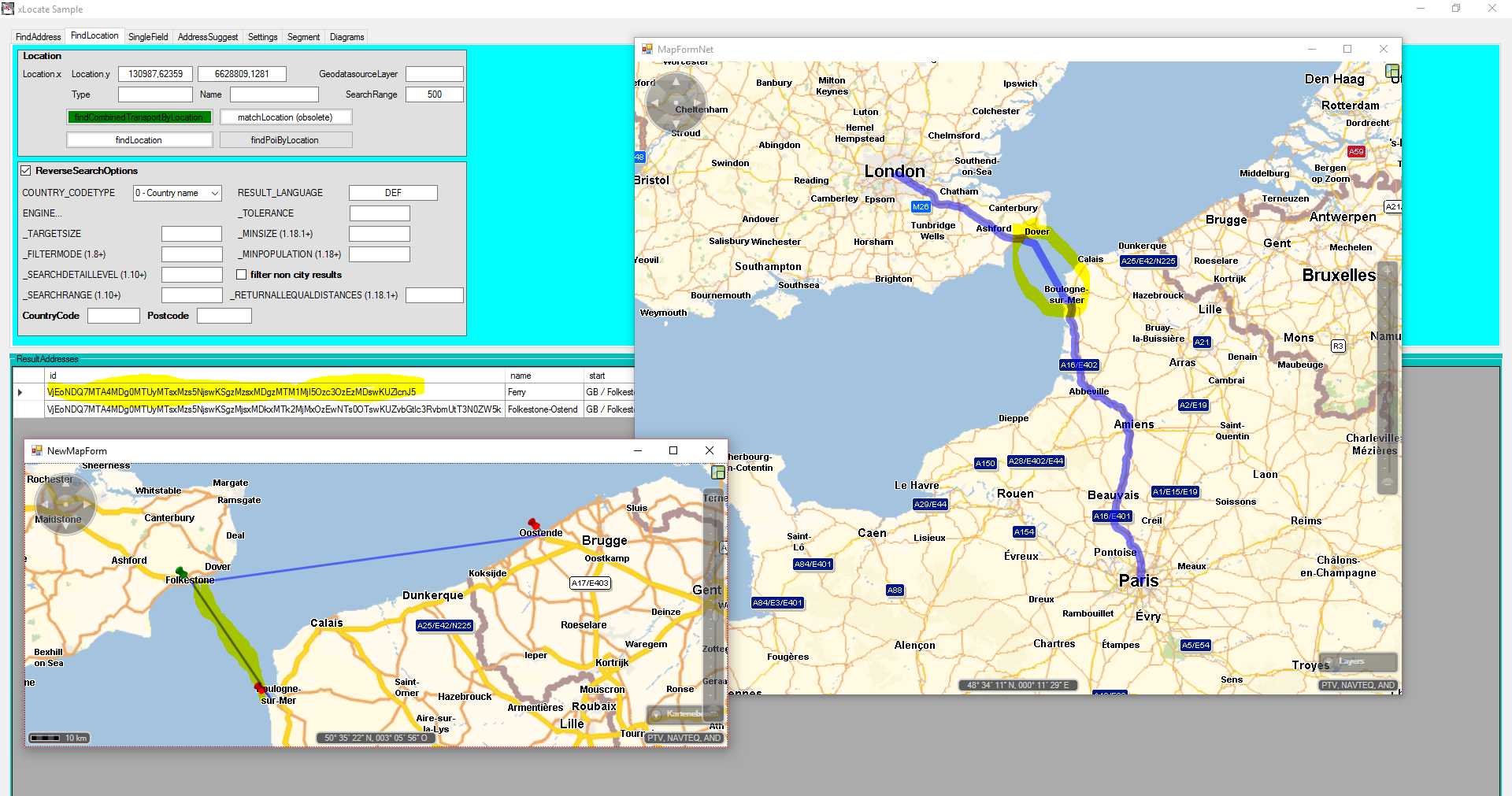Toggle the ReverseSearchOptions checkbox
The width and height of the screenshot is (1512, 796).
click(x=26, y=171)
